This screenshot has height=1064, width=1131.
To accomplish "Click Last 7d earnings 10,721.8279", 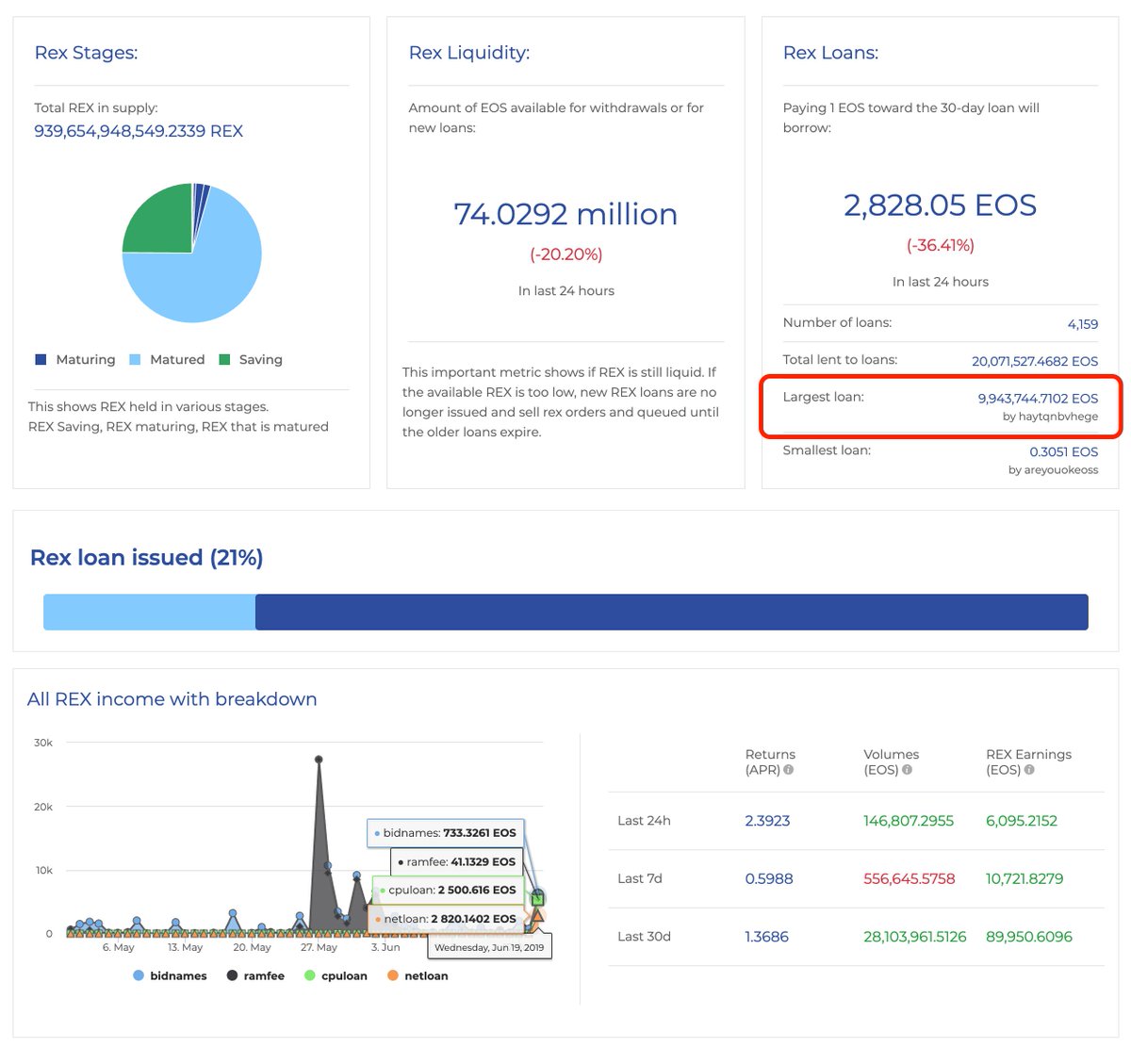I will pyautogui.click(x=1024, y=878).
